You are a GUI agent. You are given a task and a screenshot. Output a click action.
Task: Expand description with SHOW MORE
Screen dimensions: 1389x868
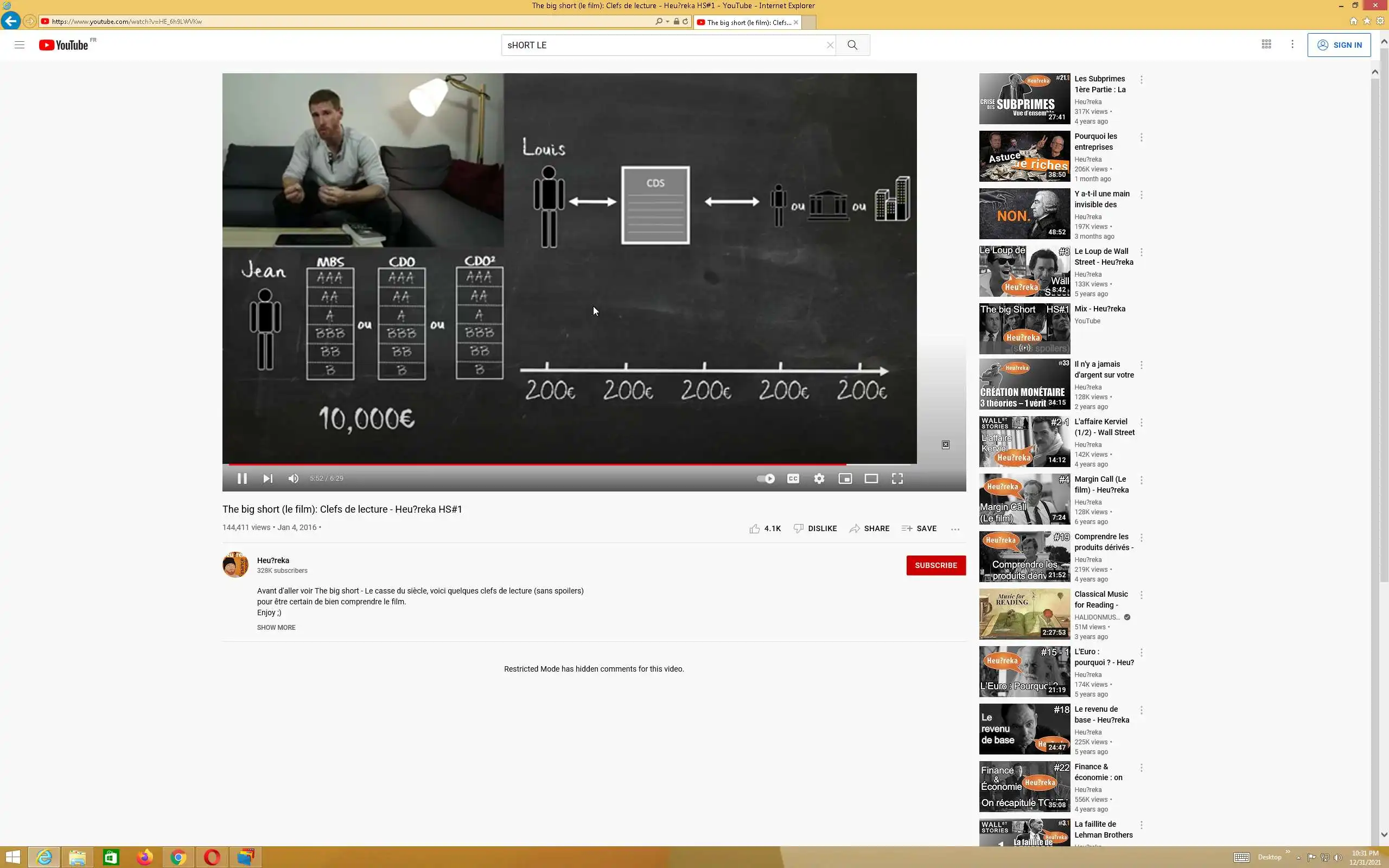pyautogui.click(x=276, y=628)
